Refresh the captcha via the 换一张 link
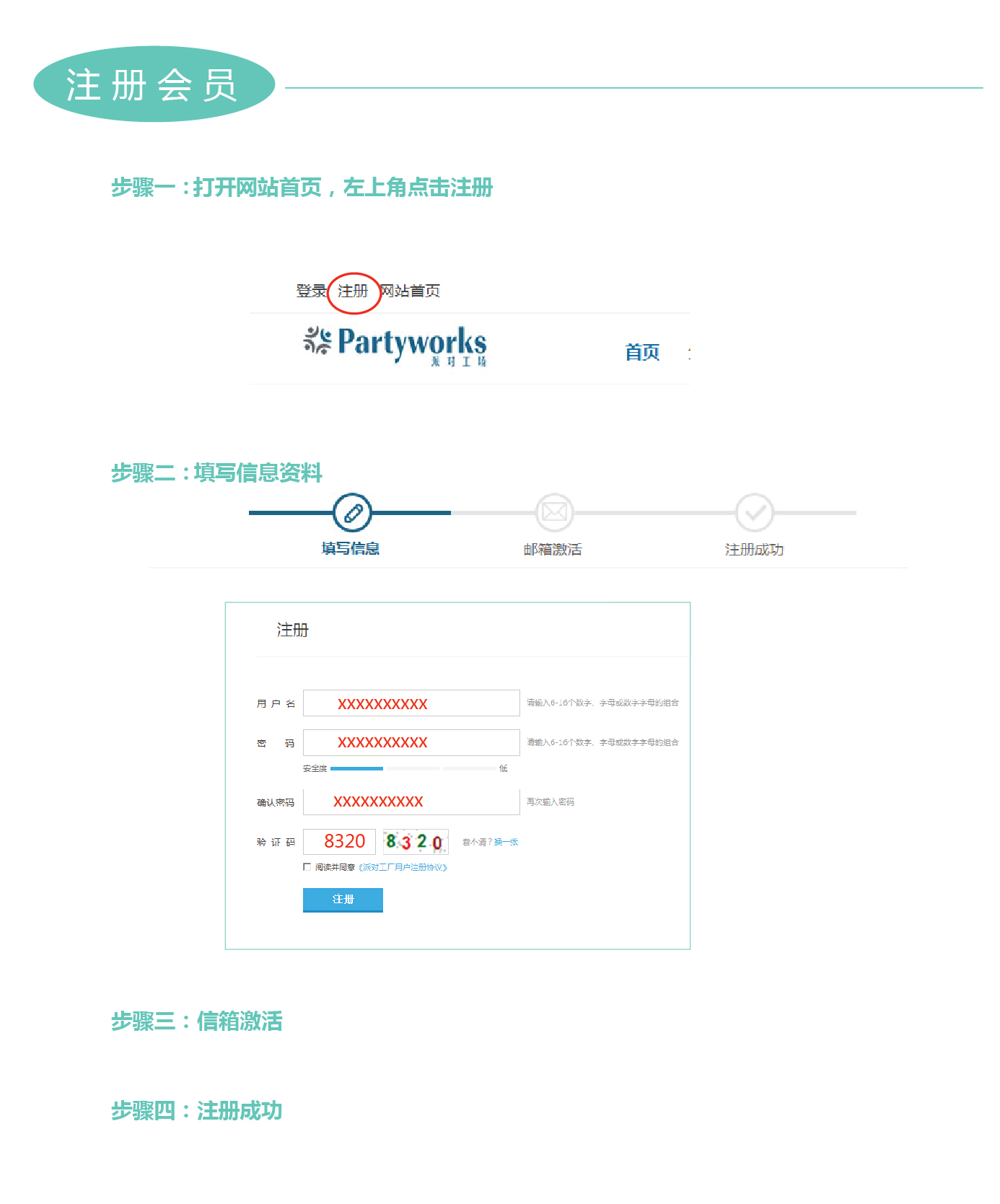Screen dimensions: 1000x1204 coord(506,842)
